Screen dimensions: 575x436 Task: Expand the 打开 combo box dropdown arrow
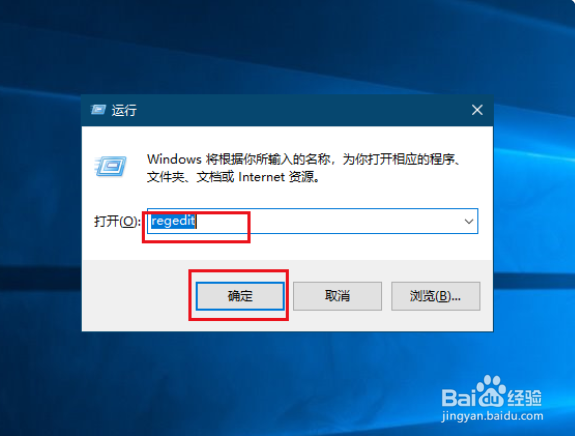[x=469, y=221]
